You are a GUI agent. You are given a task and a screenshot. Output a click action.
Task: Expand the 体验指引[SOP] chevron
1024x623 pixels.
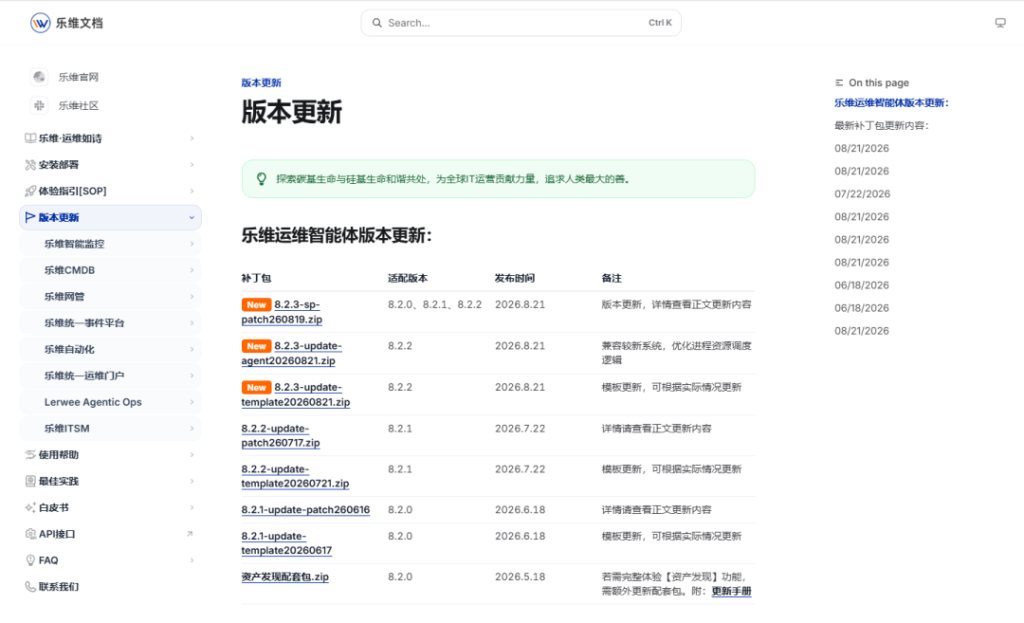tap(191, 191)
